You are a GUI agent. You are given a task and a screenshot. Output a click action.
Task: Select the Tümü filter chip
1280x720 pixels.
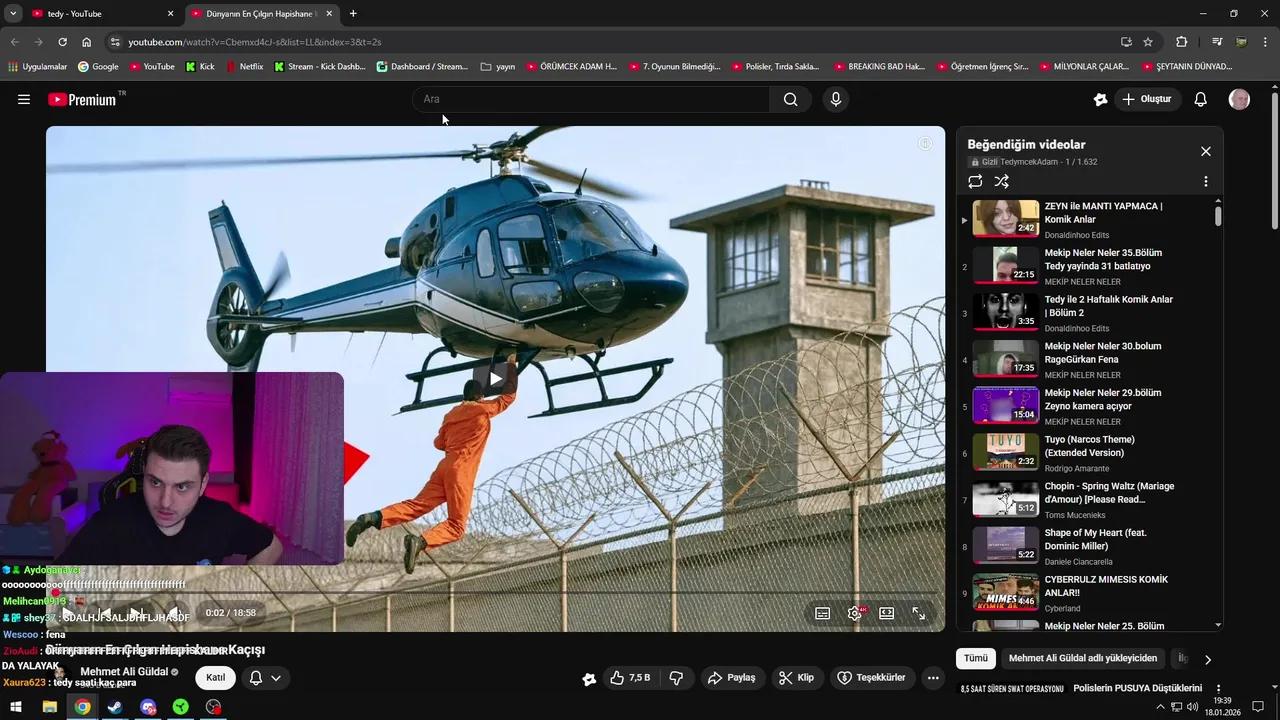976,658
